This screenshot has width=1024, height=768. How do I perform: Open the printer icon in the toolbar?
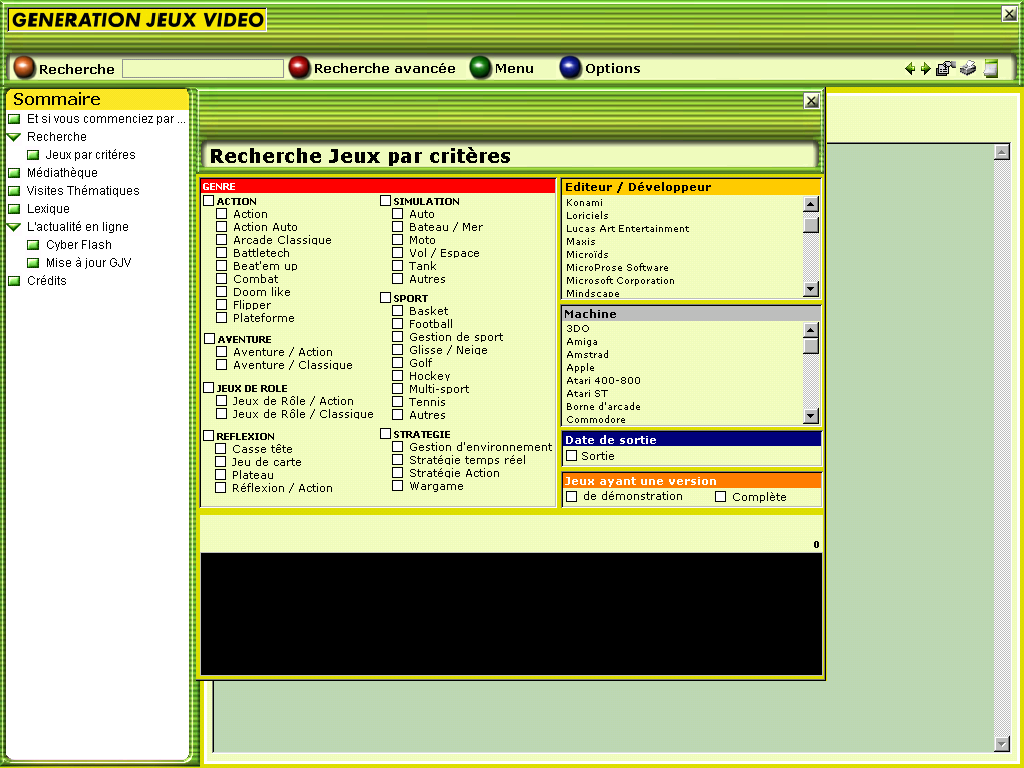point(968,68)
